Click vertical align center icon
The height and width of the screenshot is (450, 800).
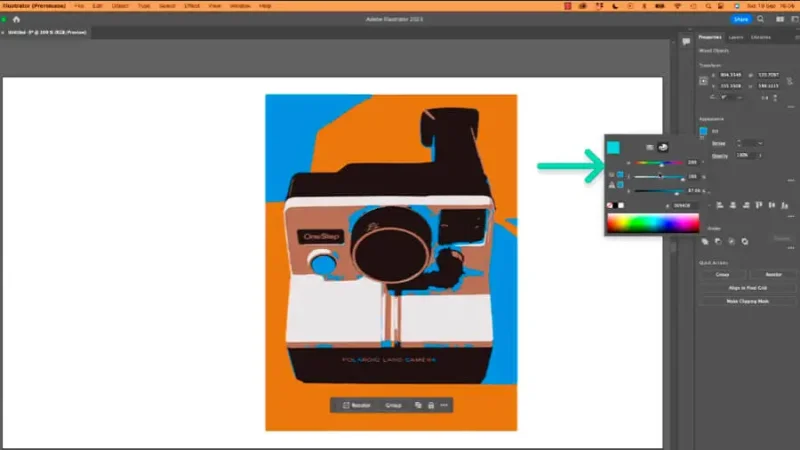(772, 205)
